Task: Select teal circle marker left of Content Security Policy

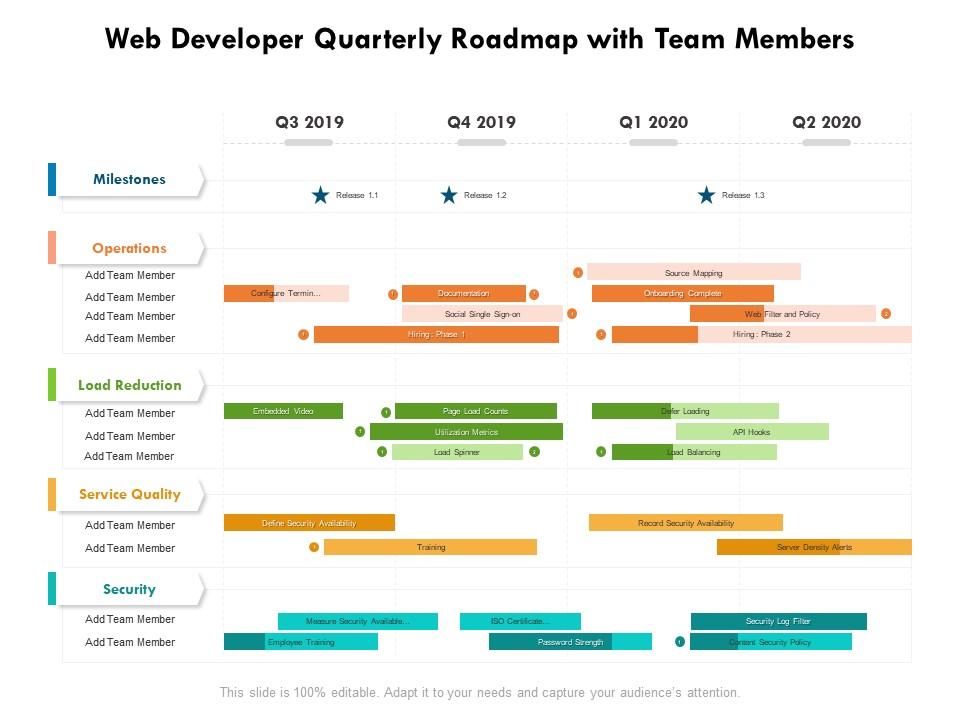Action: (x=680, y=642)
